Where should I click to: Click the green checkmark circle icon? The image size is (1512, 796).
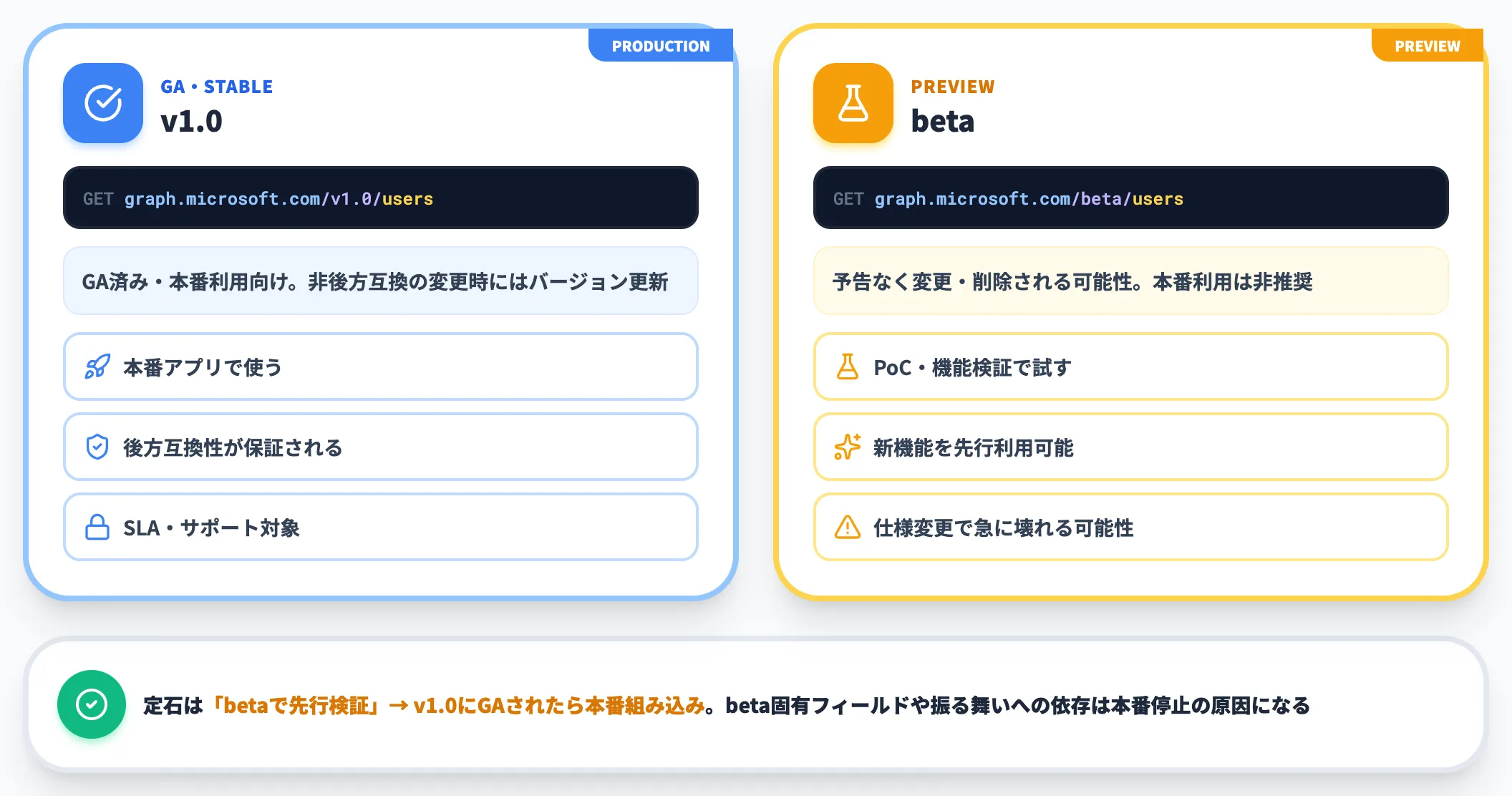point(92,704)
